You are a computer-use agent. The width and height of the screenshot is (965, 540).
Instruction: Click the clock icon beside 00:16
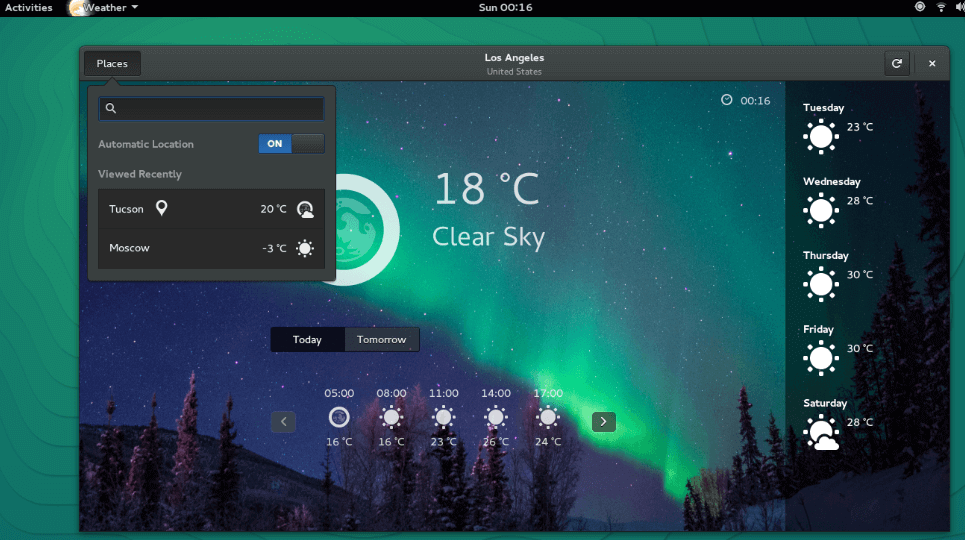[727, 100]
